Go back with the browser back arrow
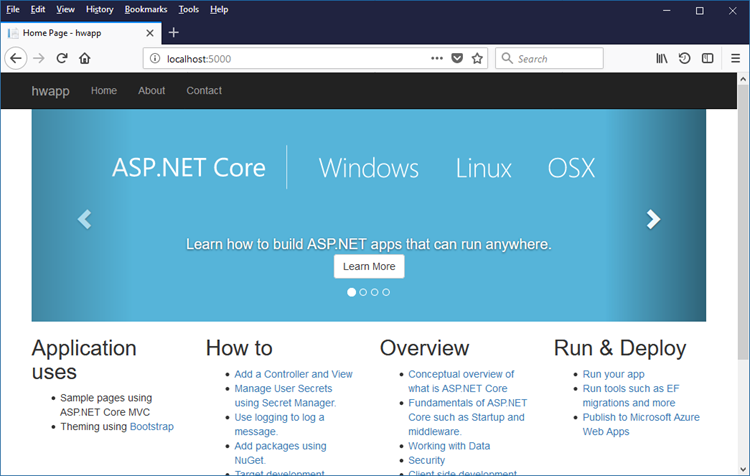750x476 pixels. click(x=16, y=58)
